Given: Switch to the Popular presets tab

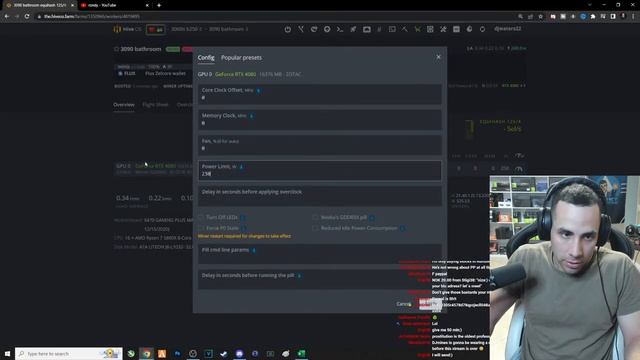Looking at the screenshot, I should (241, 58).
